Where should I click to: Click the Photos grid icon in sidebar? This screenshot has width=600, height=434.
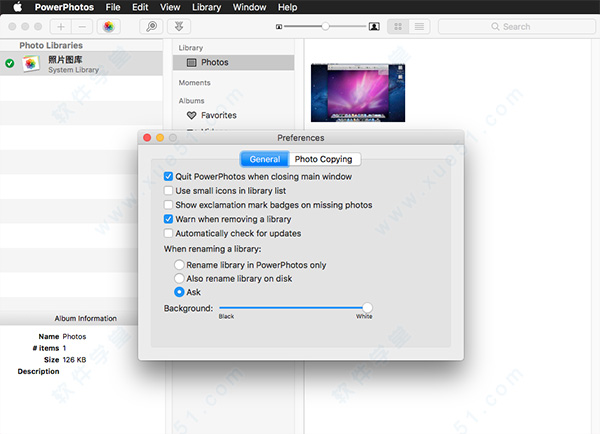191,62
